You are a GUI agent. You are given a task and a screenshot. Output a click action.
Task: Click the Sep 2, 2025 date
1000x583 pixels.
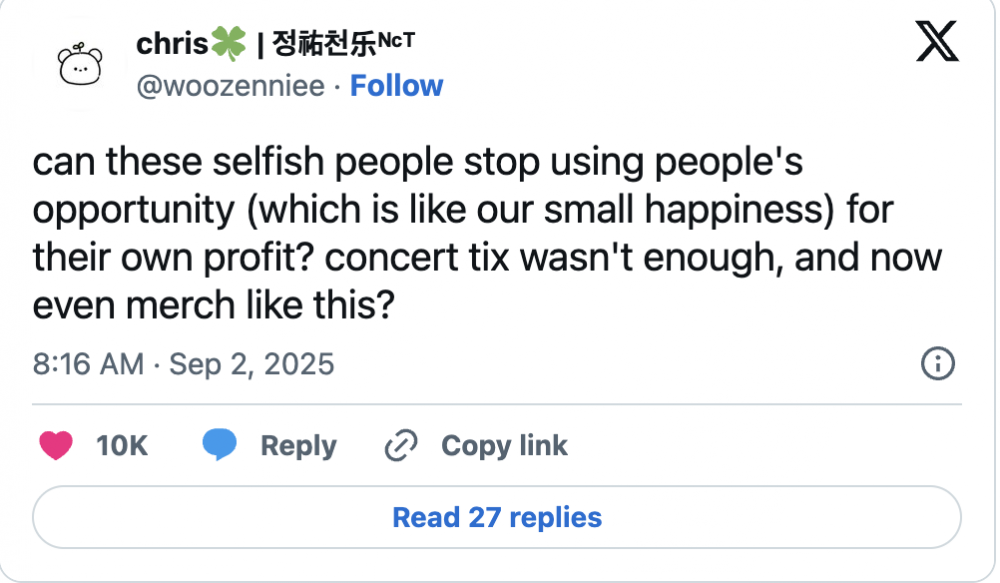pyautogui.click(x=251, y=364)
